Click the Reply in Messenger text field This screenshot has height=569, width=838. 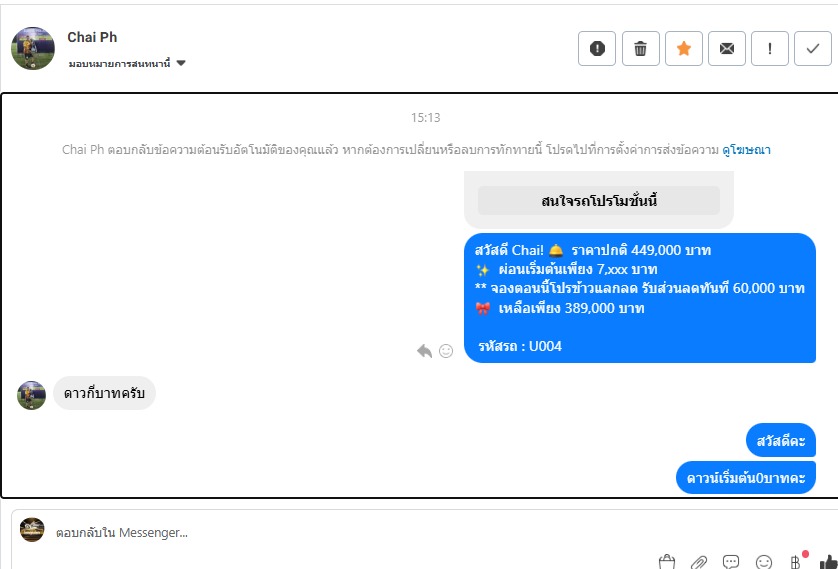click(x=422, y=532)
